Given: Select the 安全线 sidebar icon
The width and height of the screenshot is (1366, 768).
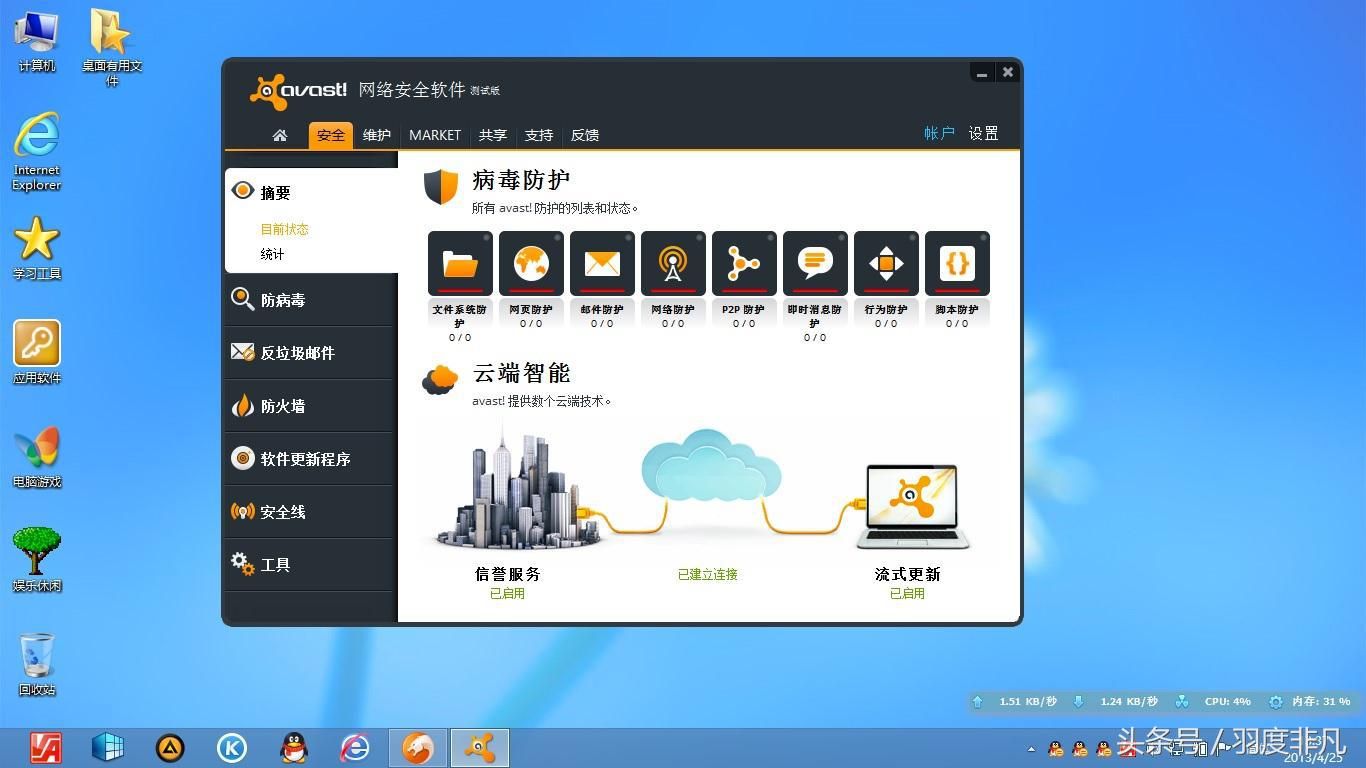Looking at the screenshot, I should pos(241,511).
